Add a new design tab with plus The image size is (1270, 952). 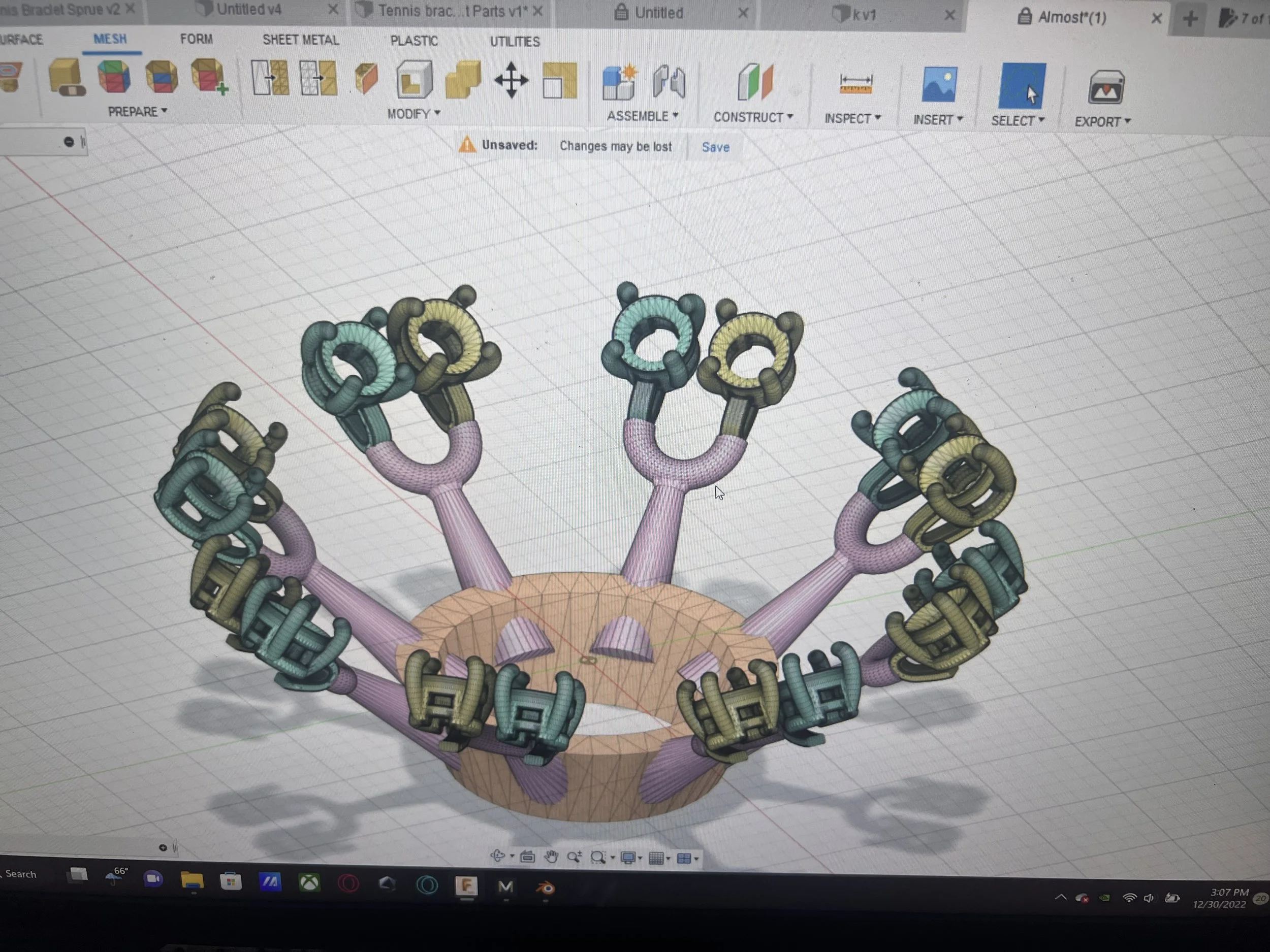[1190, 19]
